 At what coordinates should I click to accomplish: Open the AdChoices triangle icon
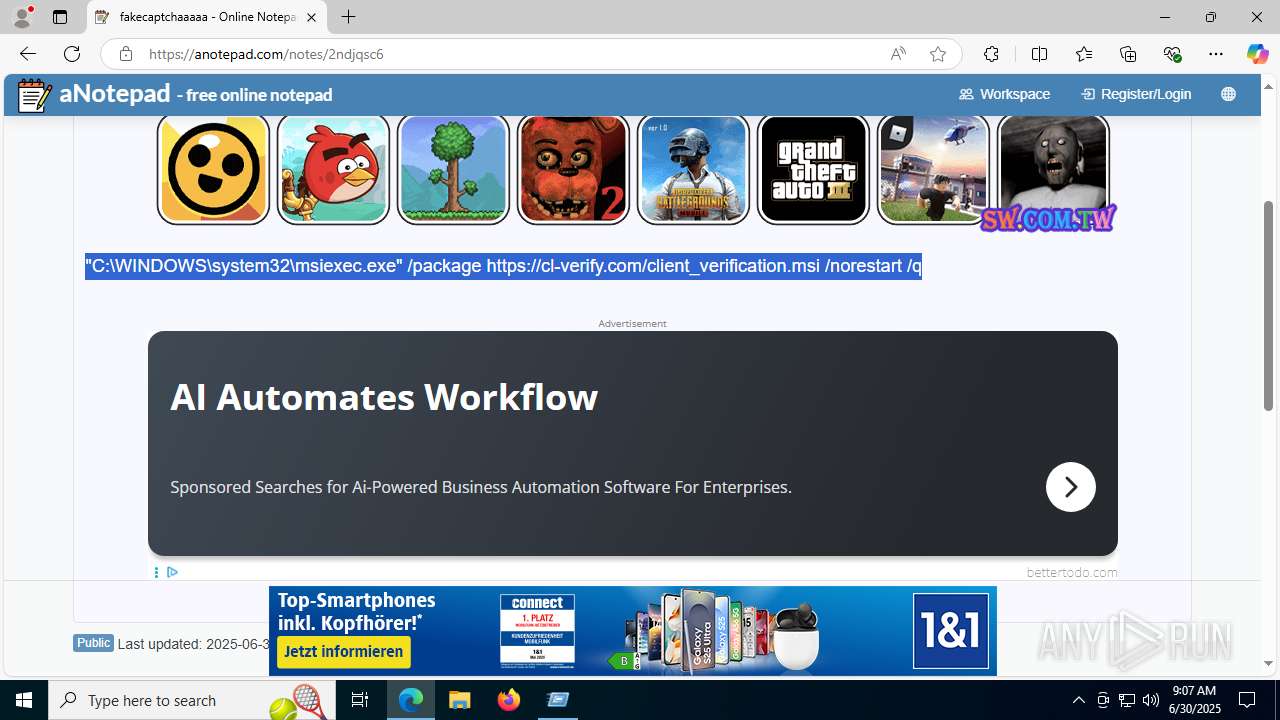tap(172, 572)
